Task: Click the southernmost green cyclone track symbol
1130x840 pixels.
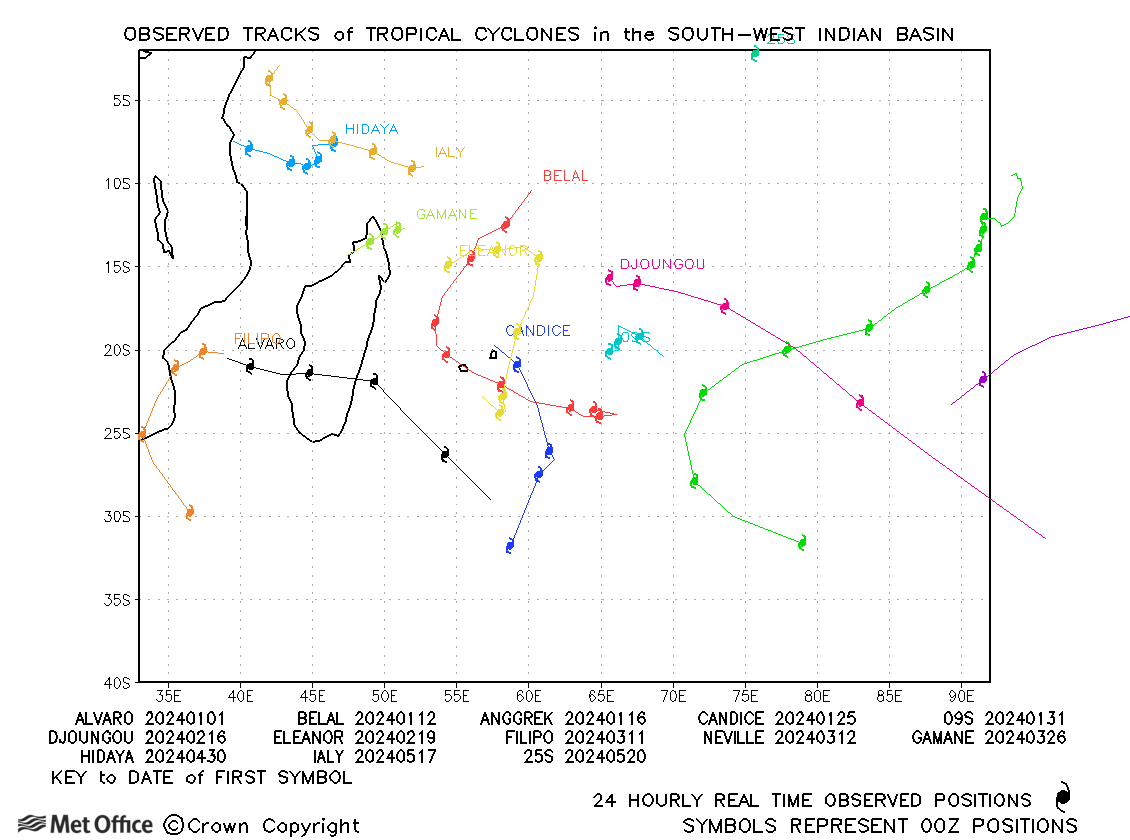Action: tap(801, 543)
